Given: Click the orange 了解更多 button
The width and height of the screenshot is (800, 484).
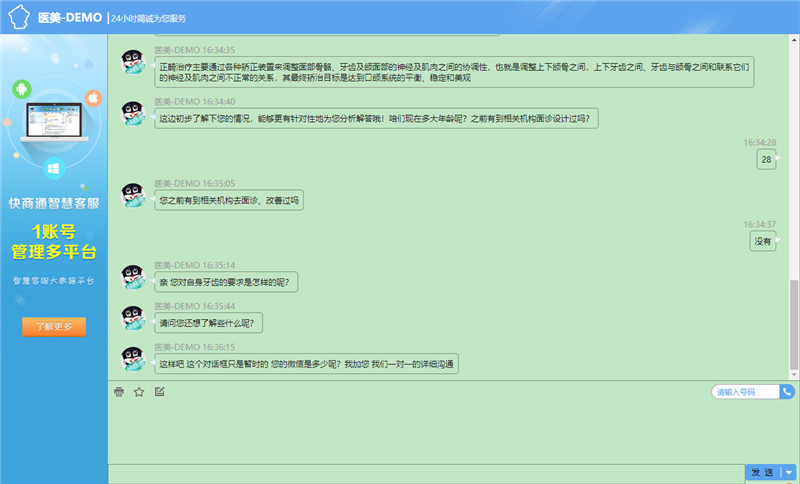Looking at the screenshot, I should pos(54,327).
